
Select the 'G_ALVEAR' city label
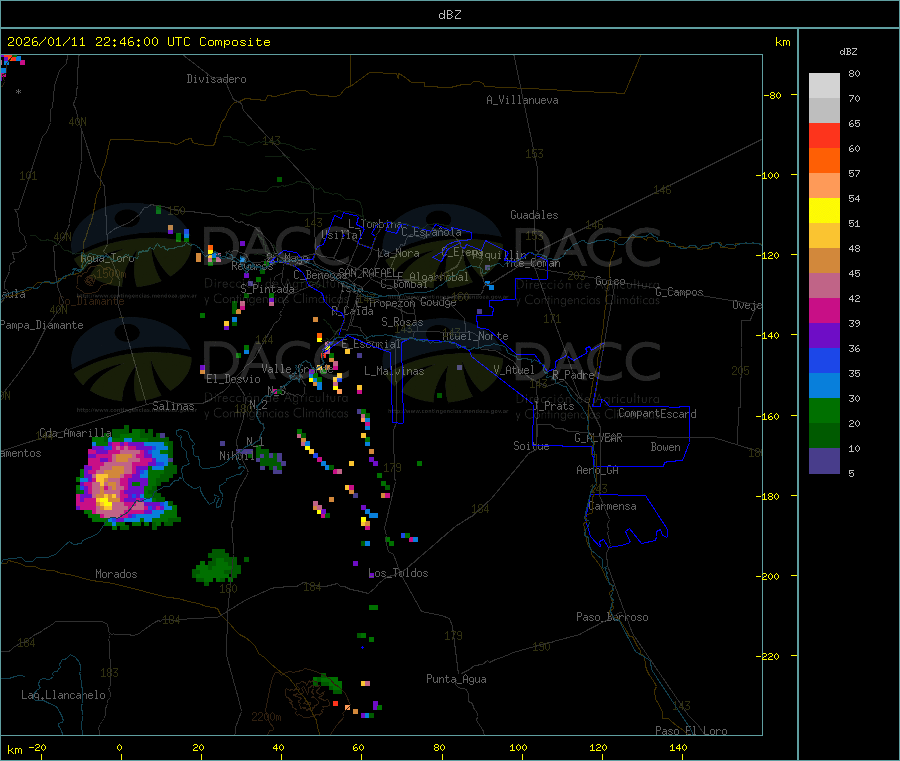(x=598, y=438)
